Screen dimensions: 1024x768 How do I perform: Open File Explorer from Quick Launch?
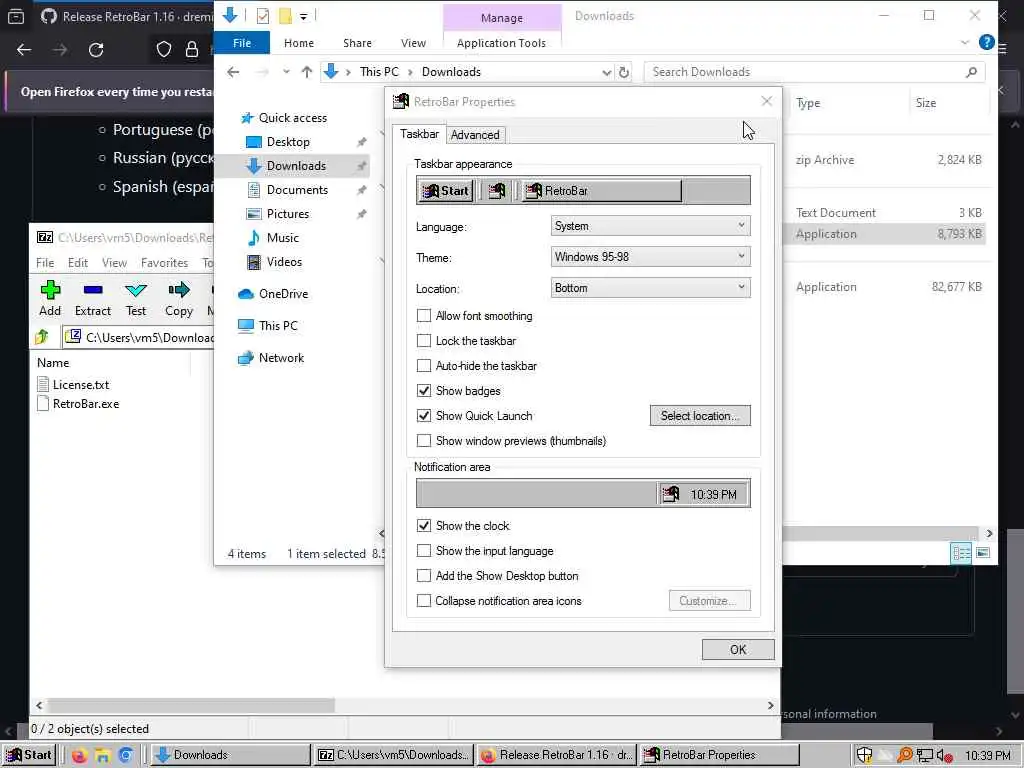(x=103, y=756)
